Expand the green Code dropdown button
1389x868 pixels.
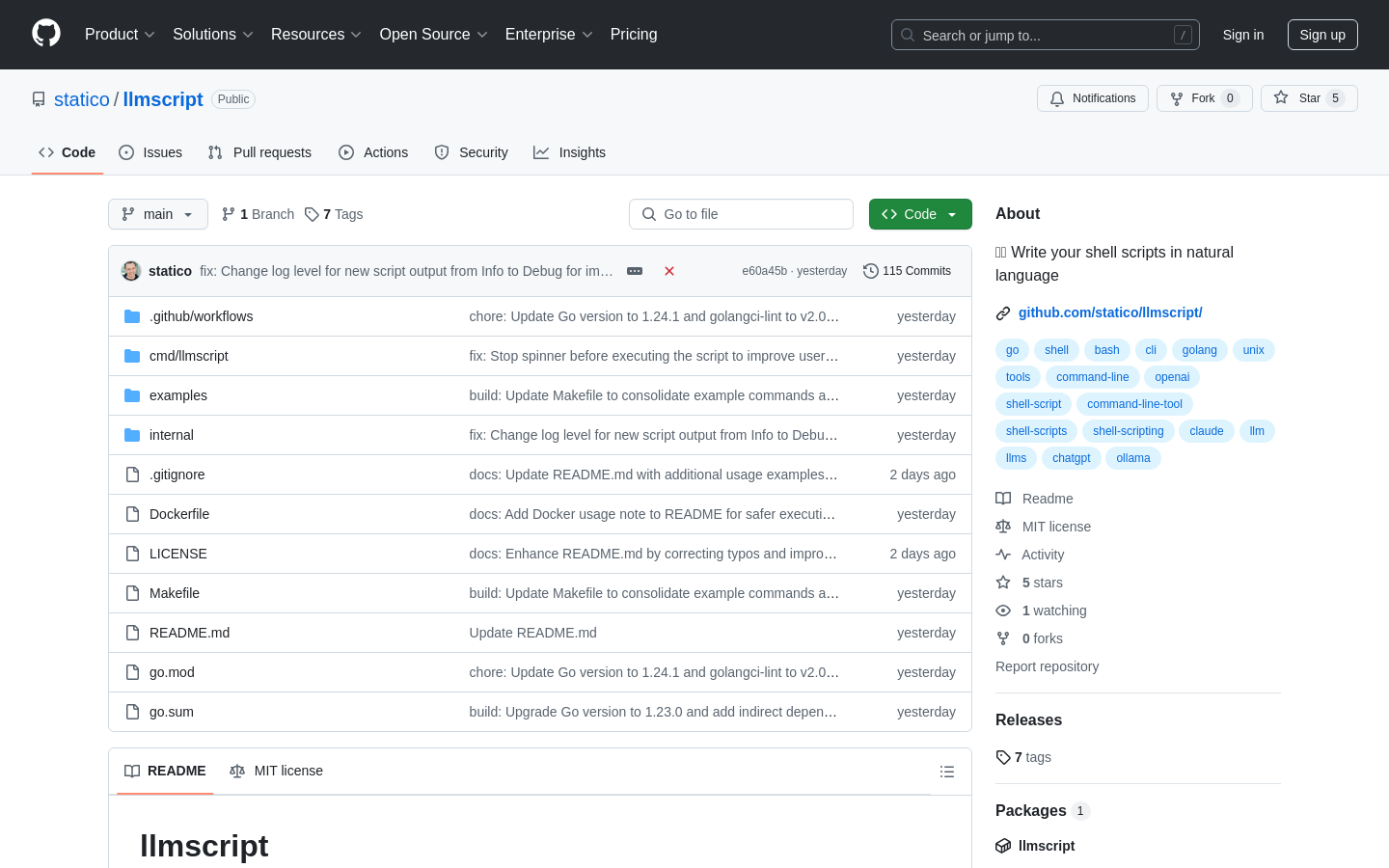(x=920, y=214)
